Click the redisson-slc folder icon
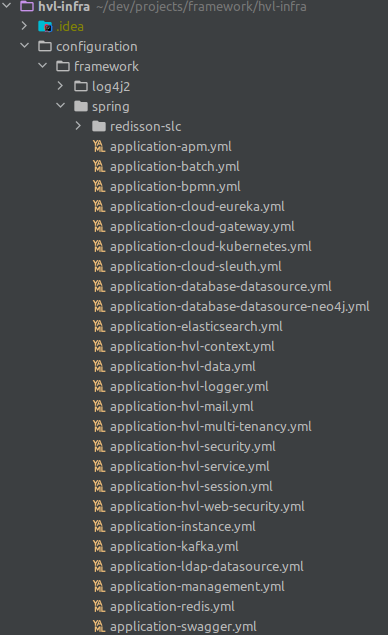388x635 pixels. click(x=99, y=126)
